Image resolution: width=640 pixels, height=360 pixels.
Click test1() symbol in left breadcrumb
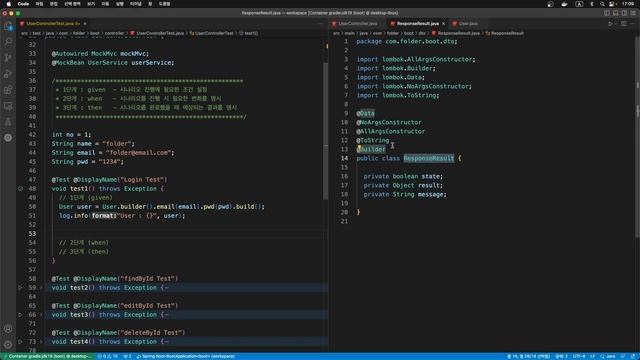(x=251, y=33)
